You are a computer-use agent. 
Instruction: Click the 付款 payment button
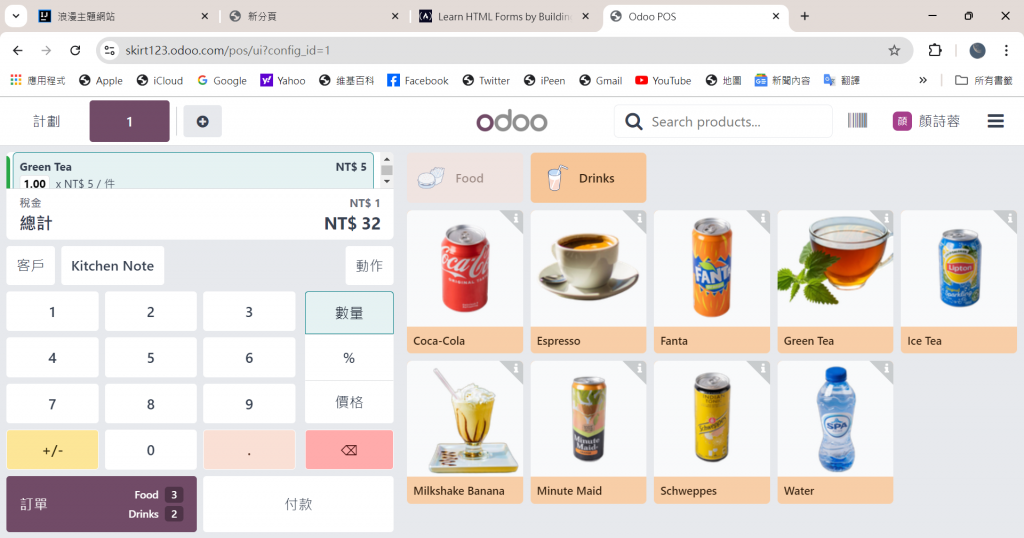point(298,504)
